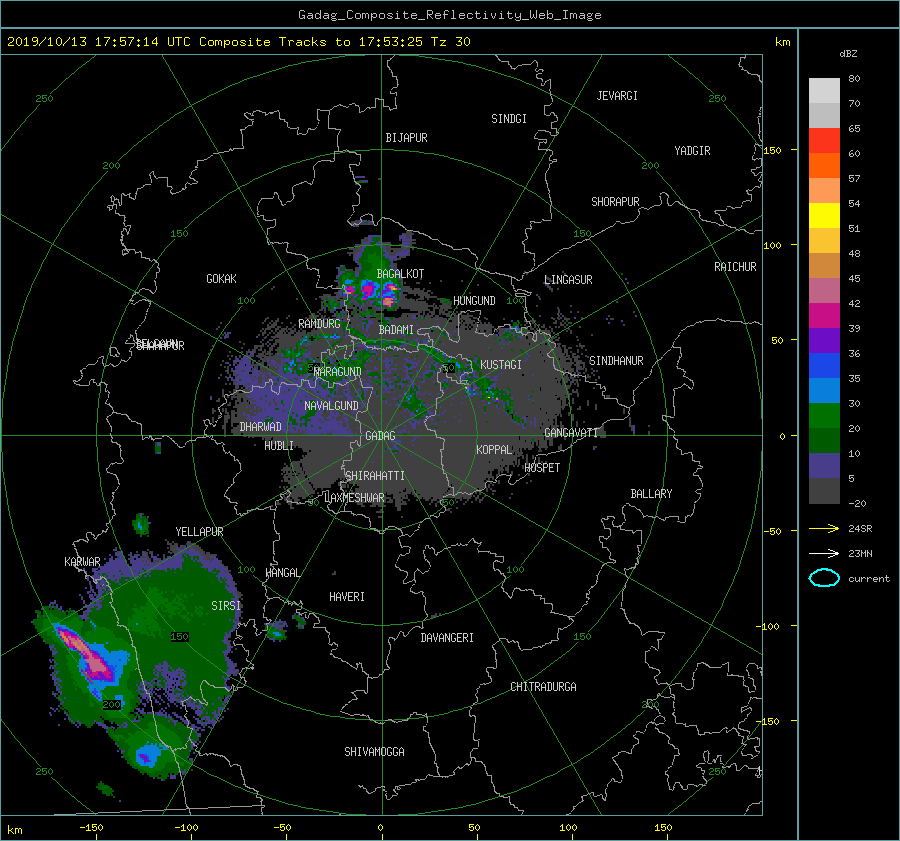
Task: Click the white 23MN arrow in the legend
Action: [824, 553]
